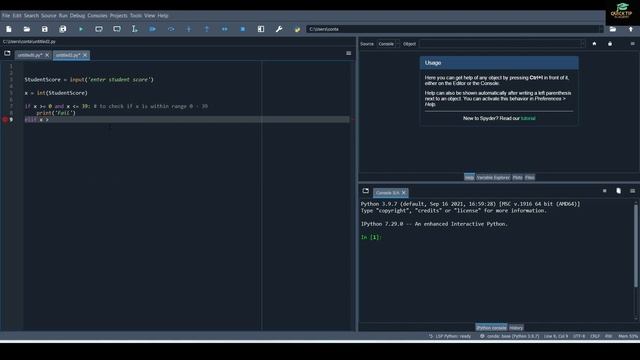
Task: Run the current cell
Action: [99, 29]
